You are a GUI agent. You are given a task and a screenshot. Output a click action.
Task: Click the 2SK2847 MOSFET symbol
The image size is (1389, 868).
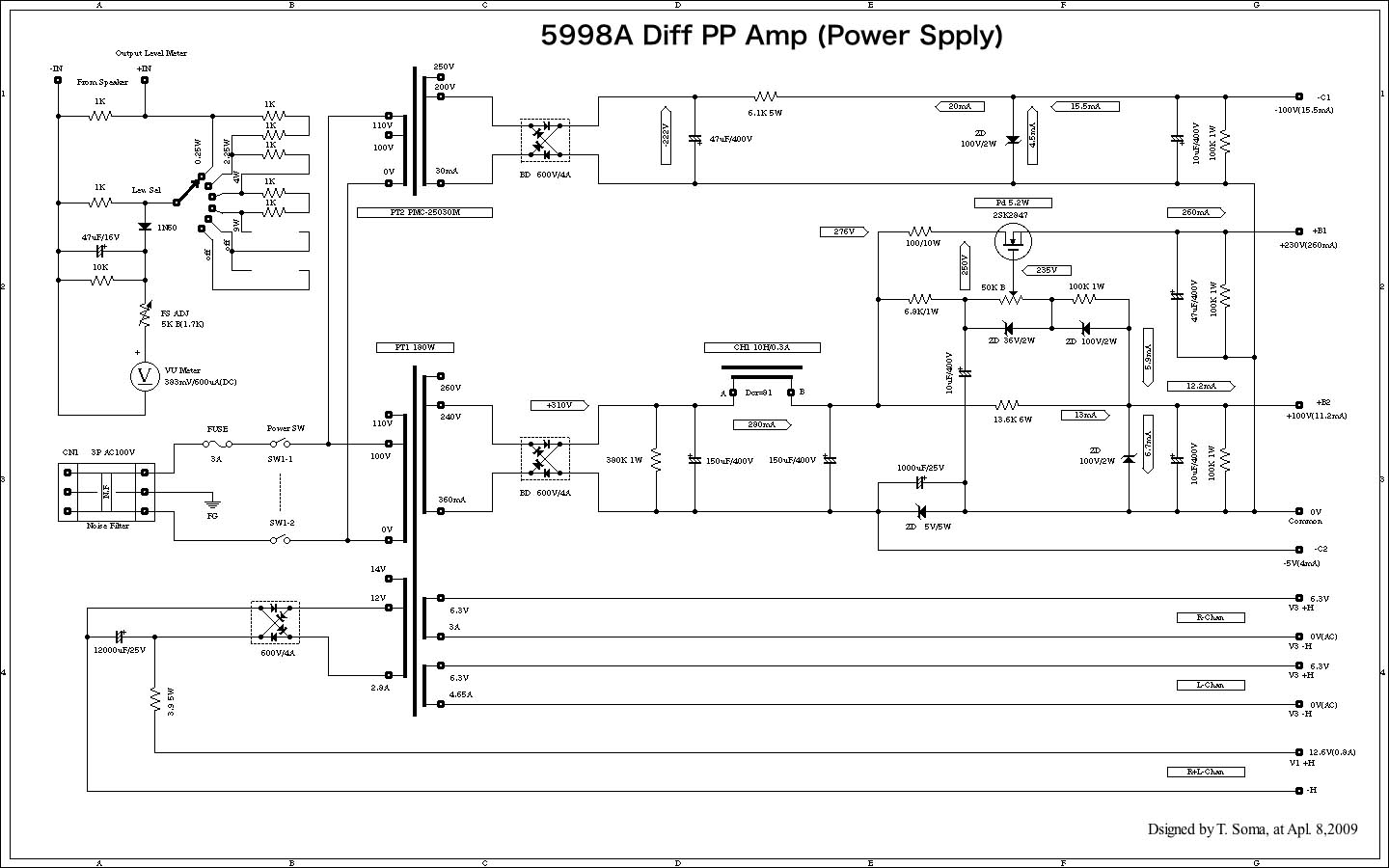[x=1013, y=241]
